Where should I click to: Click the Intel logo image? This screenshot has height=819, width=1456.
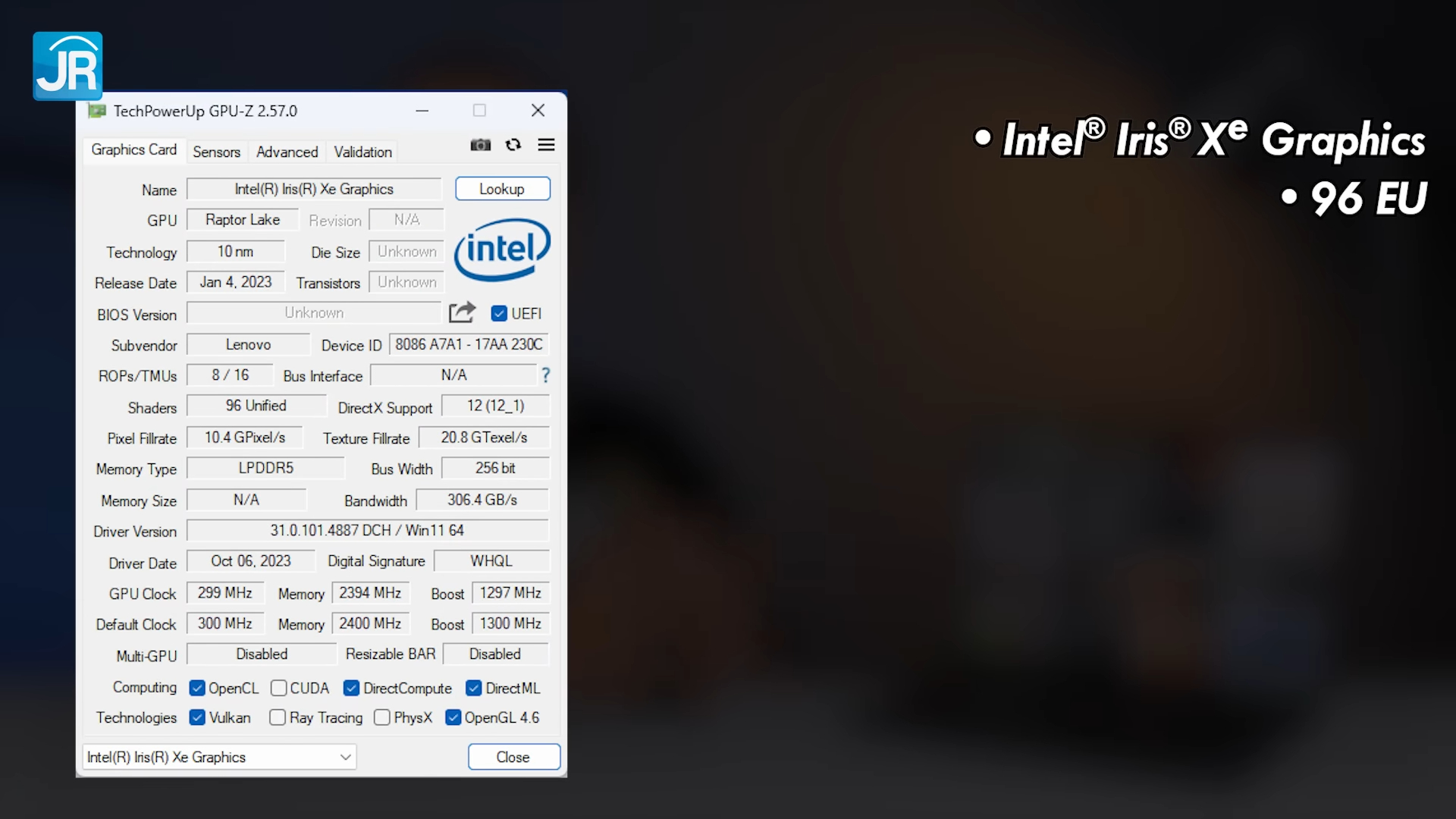pos(502,249)
